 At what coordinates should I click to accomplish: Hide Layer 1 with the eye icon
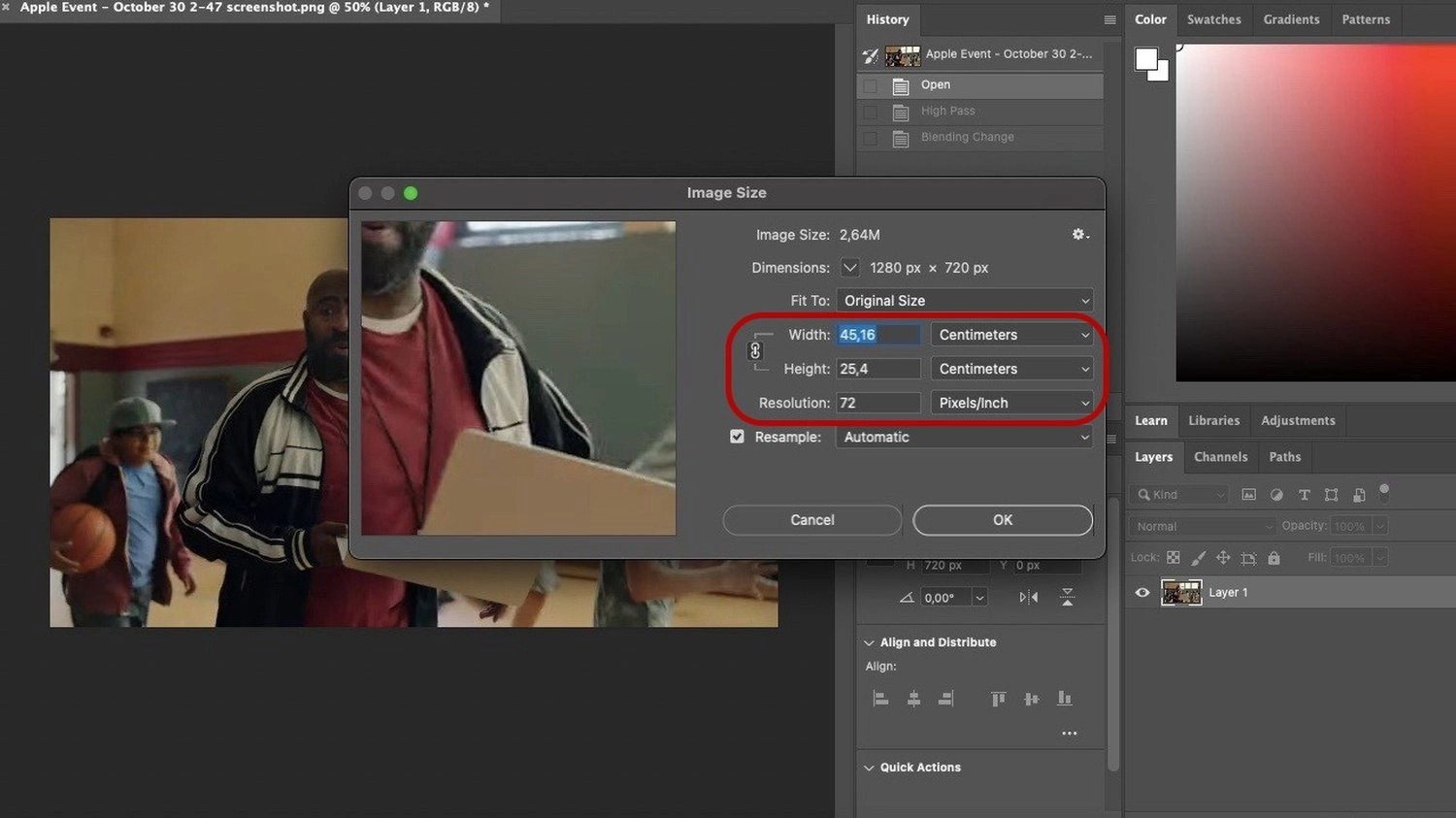click(x=1142, y=593)
